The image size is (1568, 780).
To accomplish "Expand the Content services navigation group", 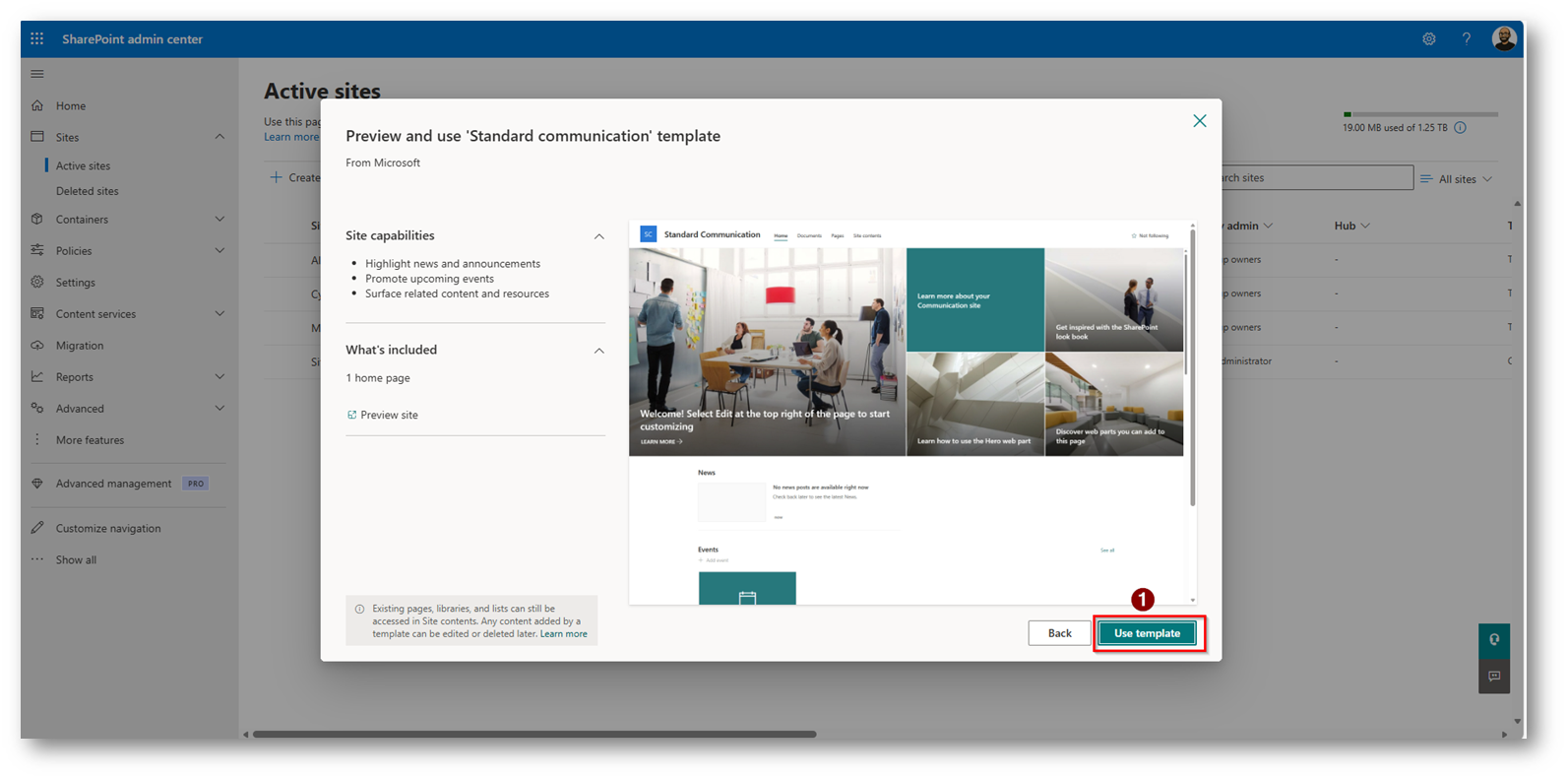I will [x=220, y=313].
